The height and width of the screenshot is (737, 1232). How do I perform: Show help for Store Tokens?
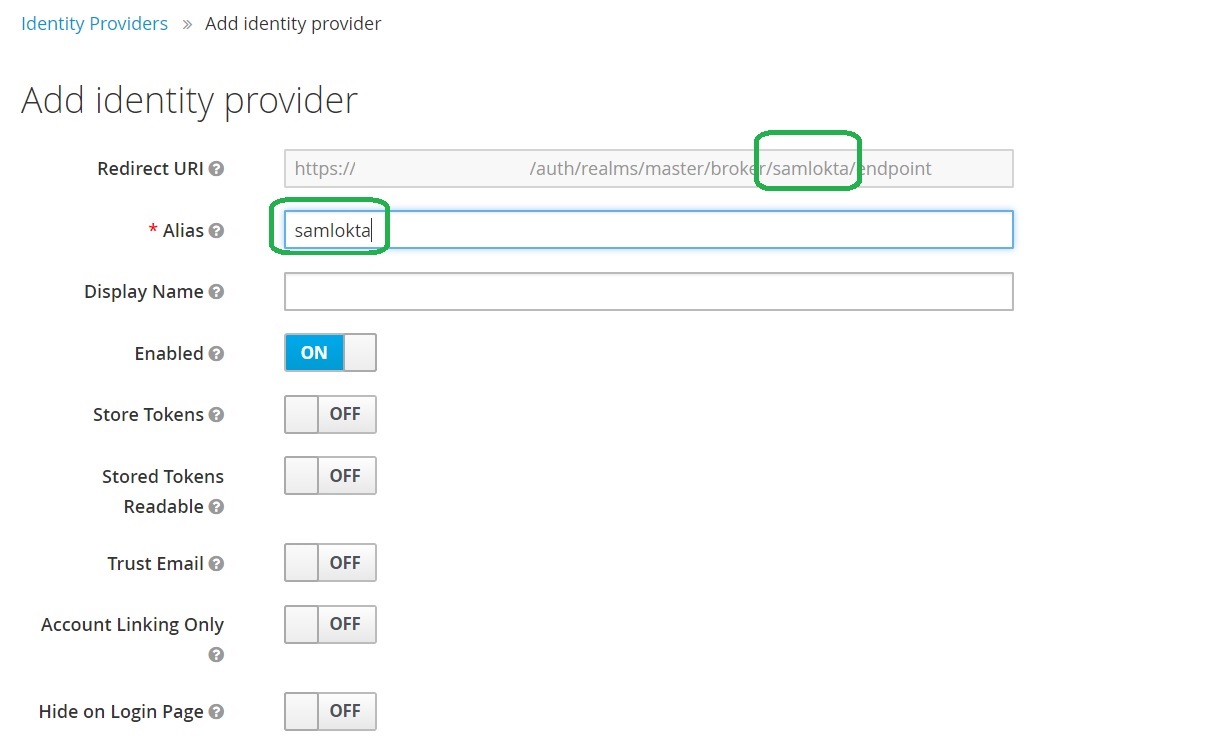pos(216,415)
